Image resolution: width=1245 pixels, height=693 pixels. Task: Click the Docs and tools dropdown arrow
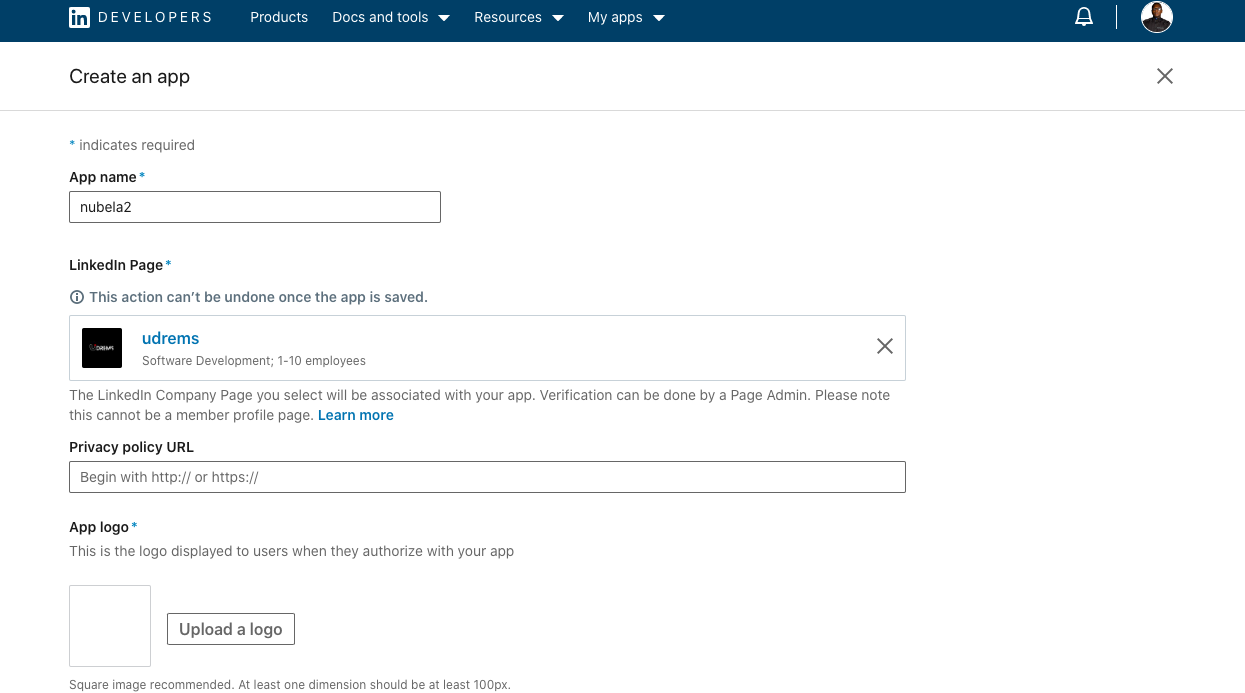coord(444,18)
